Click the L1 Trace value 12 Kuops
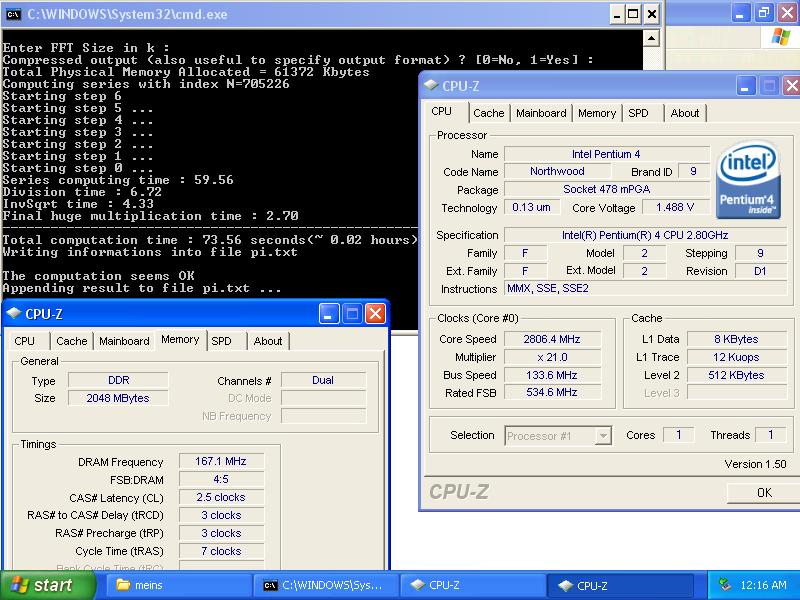 (x=736, y=357)
